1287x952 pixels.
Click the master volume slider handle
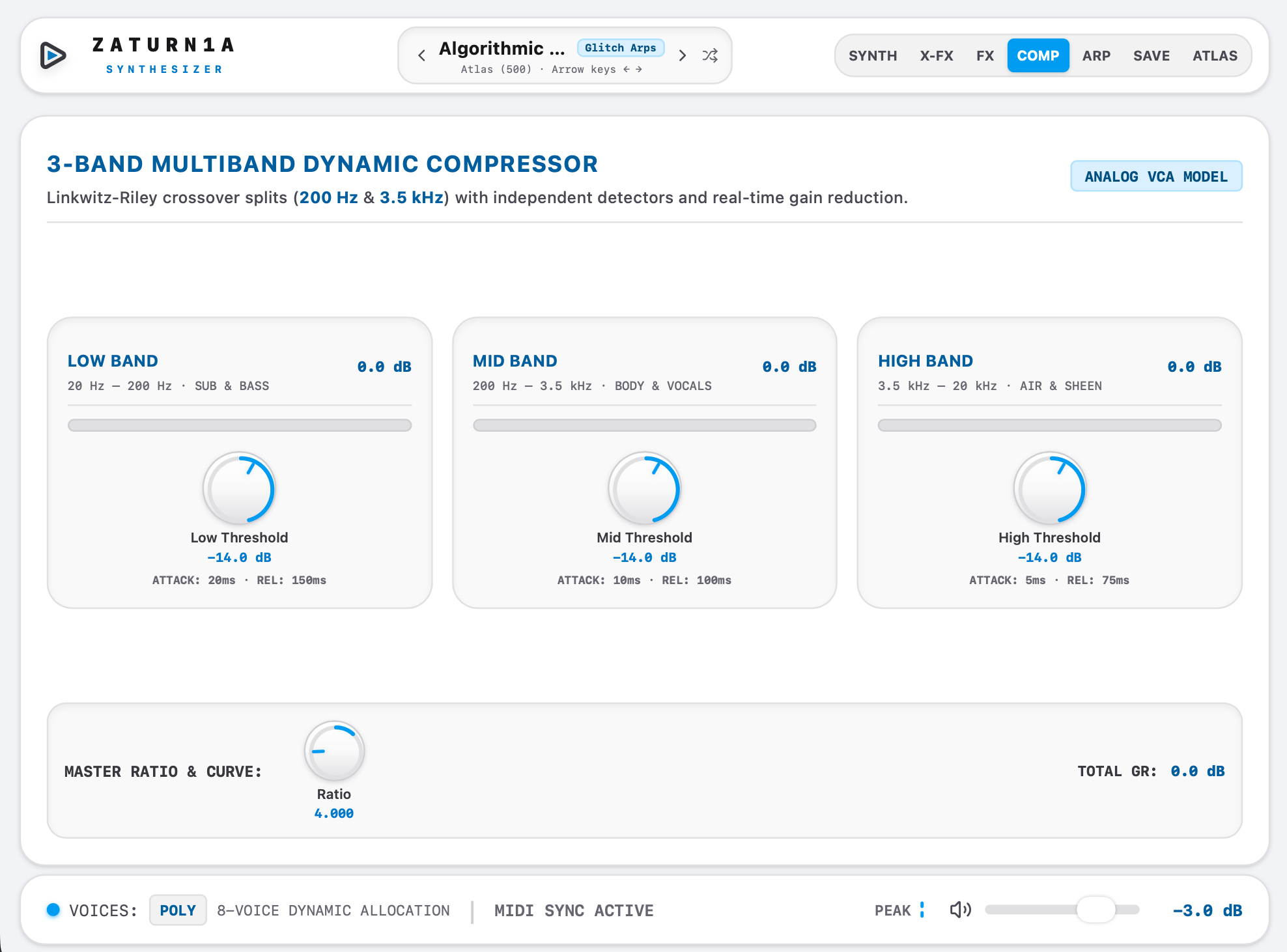pos(1096,910)
